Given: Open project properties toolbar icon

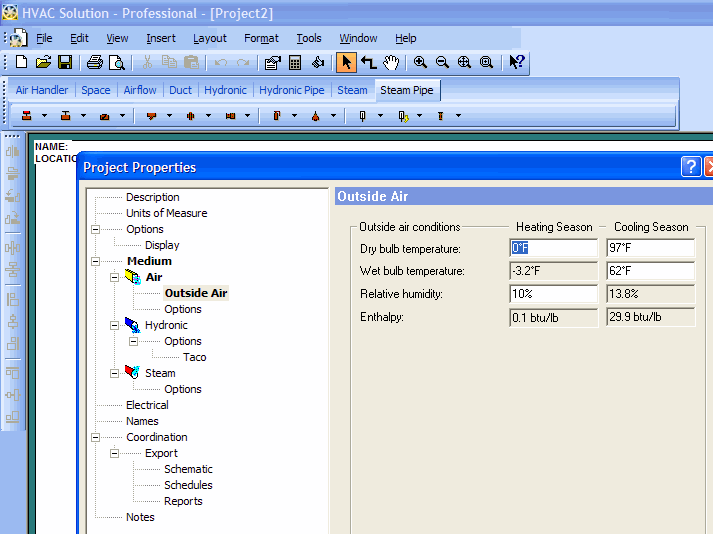Looking at the screenshot, I should coord(272,62).
